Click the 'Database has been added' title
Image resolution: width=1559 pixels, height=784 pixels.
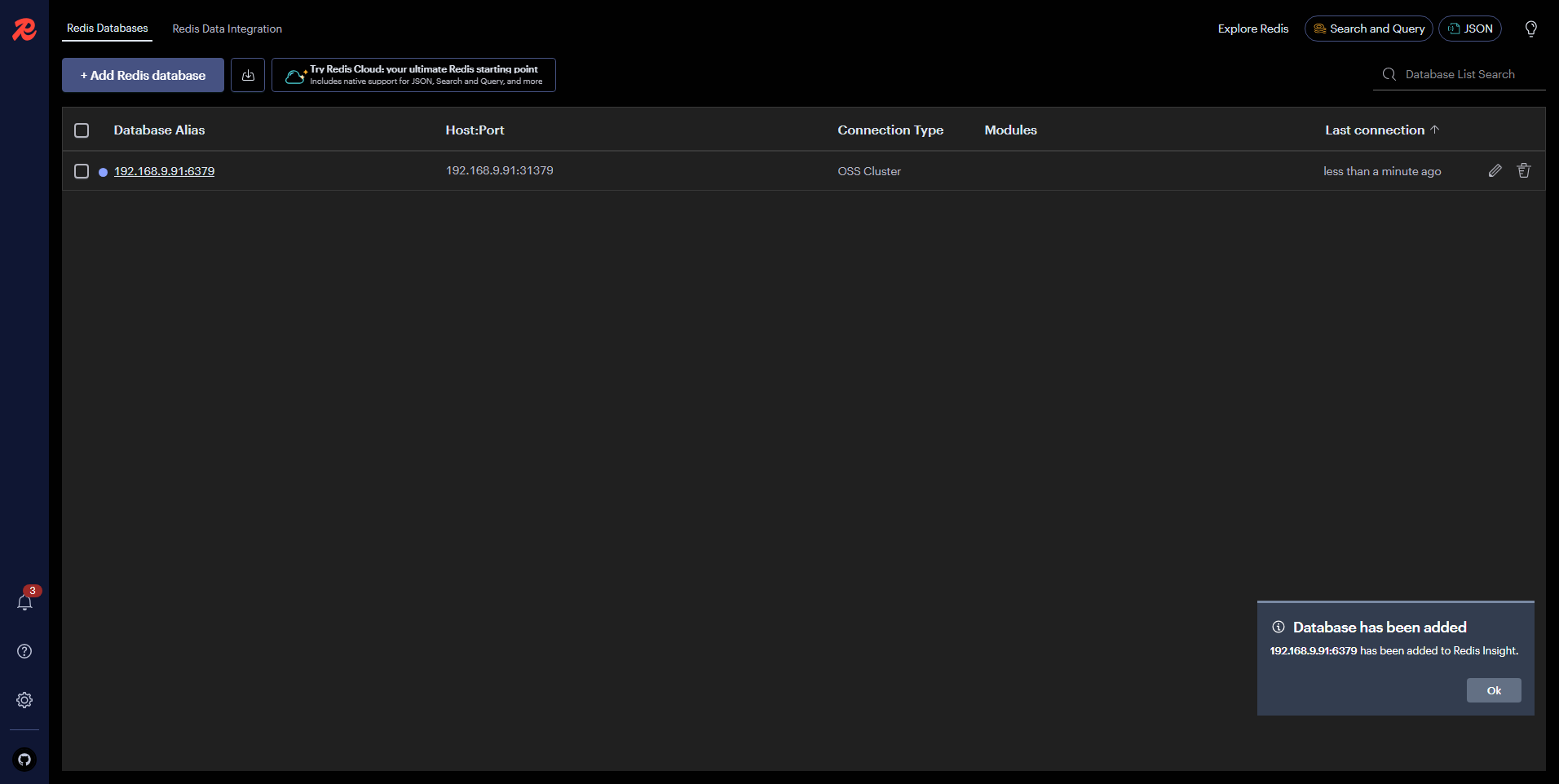(1380, 627)
